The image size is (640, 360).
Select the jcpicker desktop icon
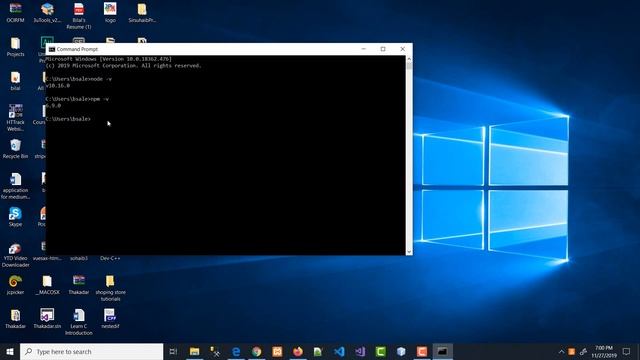tap(16, 285)
